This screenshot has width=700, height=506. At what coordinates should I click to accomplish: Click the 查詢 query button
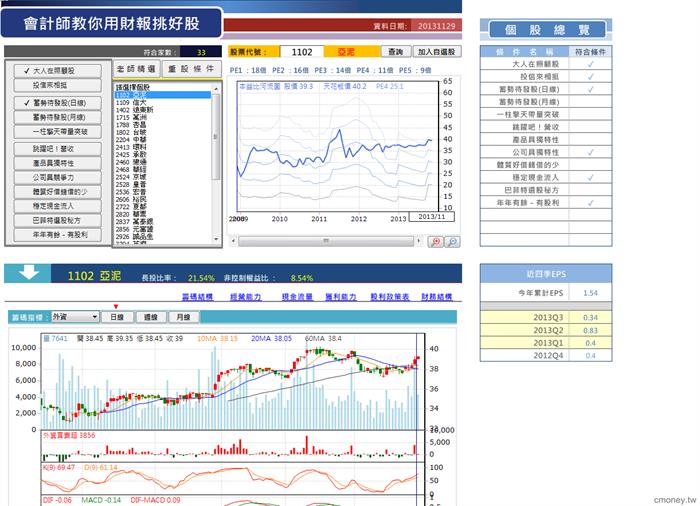pos(396,52)
